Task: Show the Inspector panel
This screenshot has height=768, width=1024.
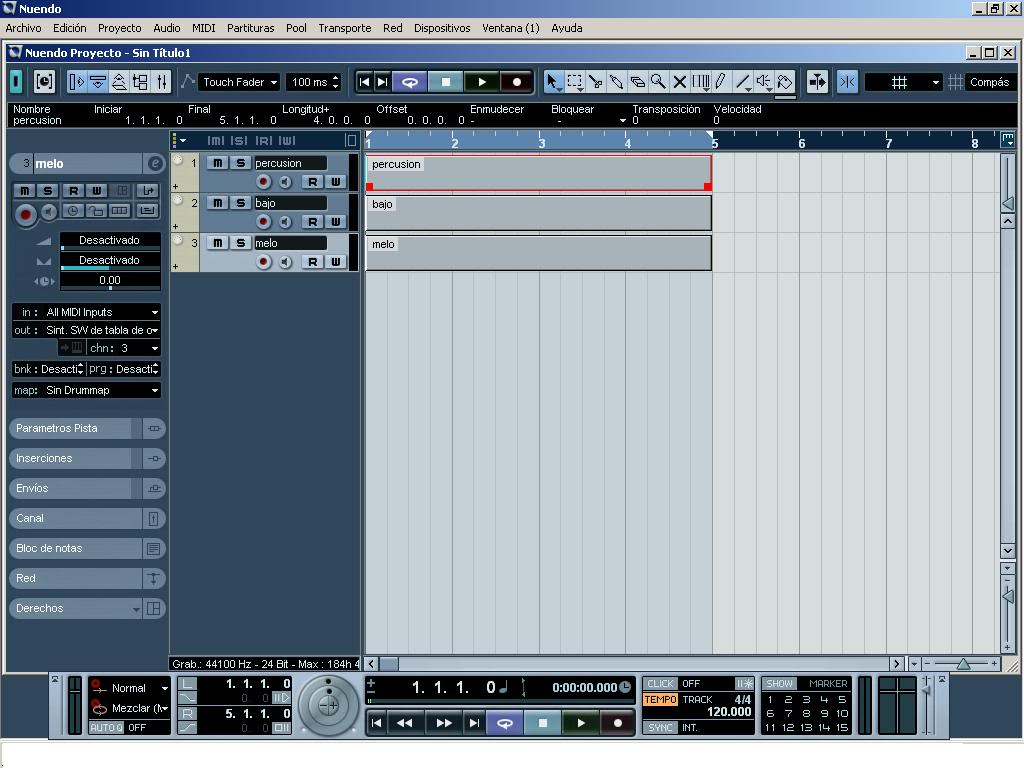Action: (x=76, y=82)
